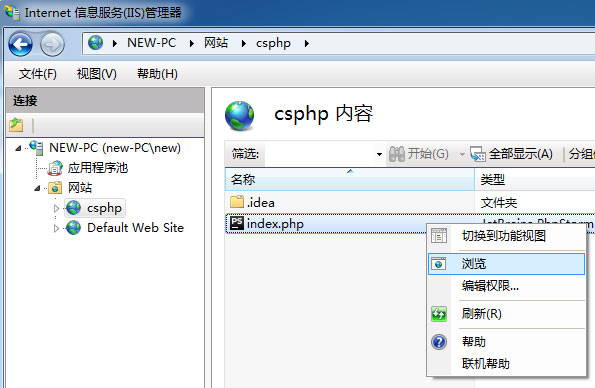The height and width of the screenshot is (388, 595).
Task: Choose 刷新(R) from context menu
Action: [506, 314]
